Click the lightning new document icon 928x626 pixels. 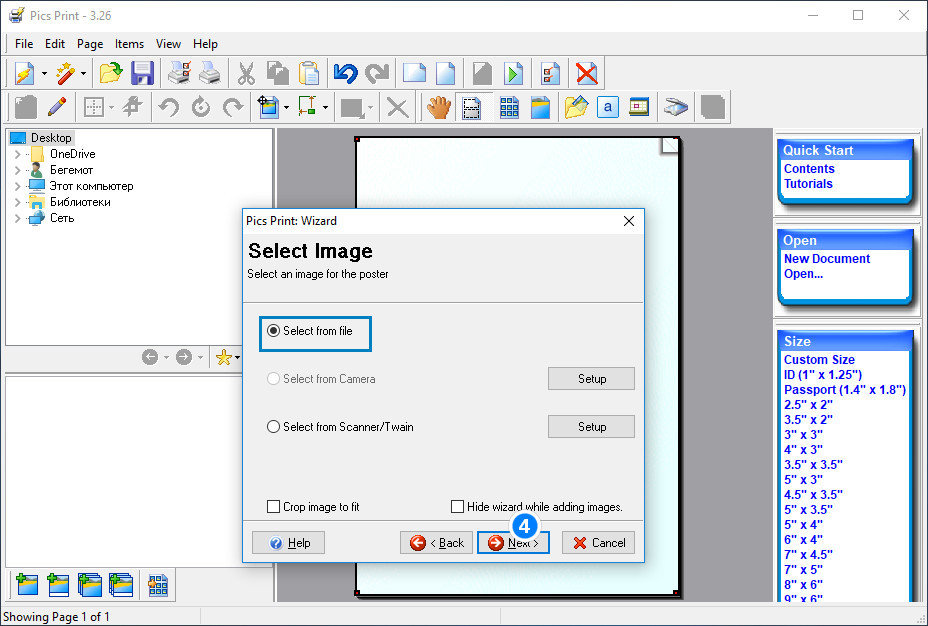[25, 74]
